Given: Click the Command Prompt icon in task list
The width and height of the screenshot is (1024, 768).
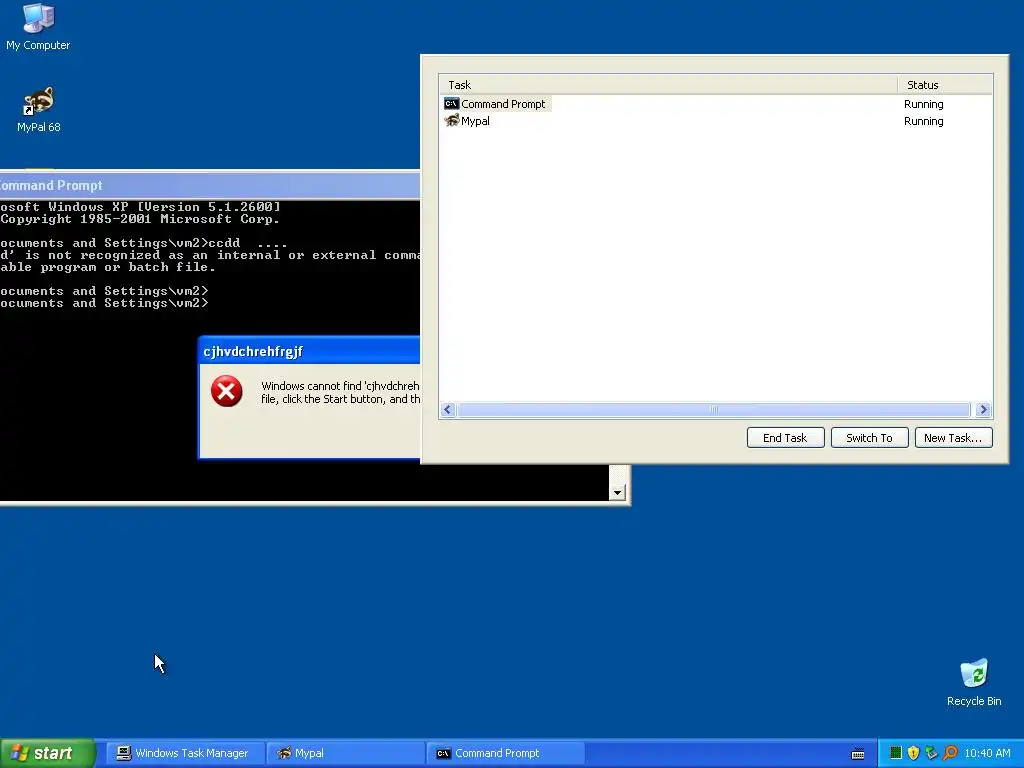Looking at the screenshot, I should coord(451,104).
